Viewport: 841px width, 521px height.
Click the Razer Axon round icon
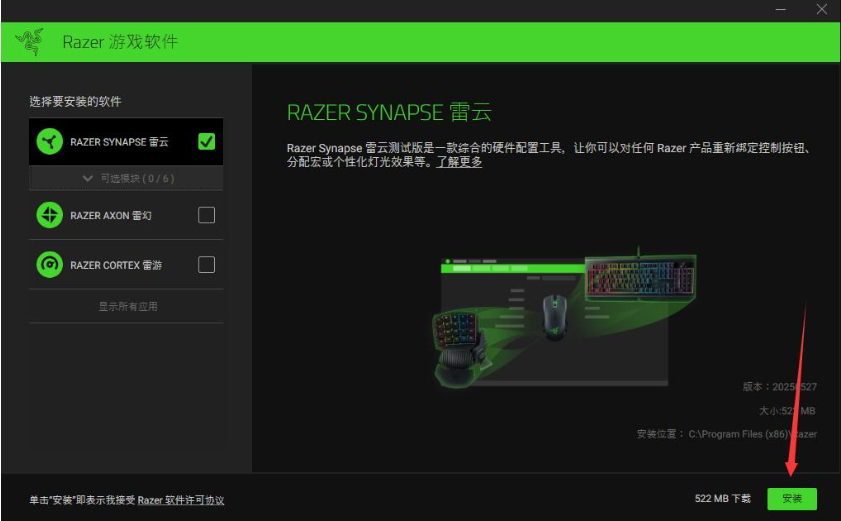(x=49, y=215)
